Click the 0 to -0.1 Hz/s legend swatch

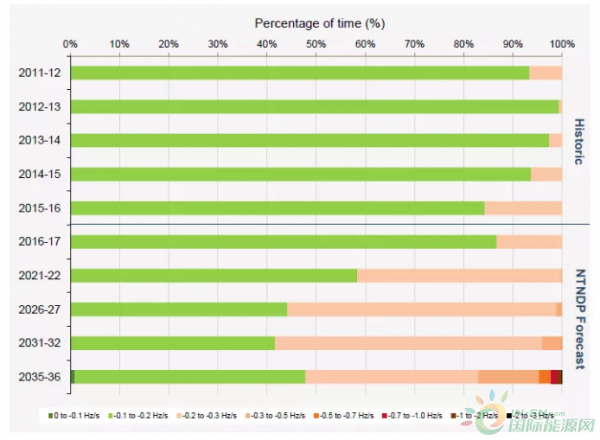(50, 414)
